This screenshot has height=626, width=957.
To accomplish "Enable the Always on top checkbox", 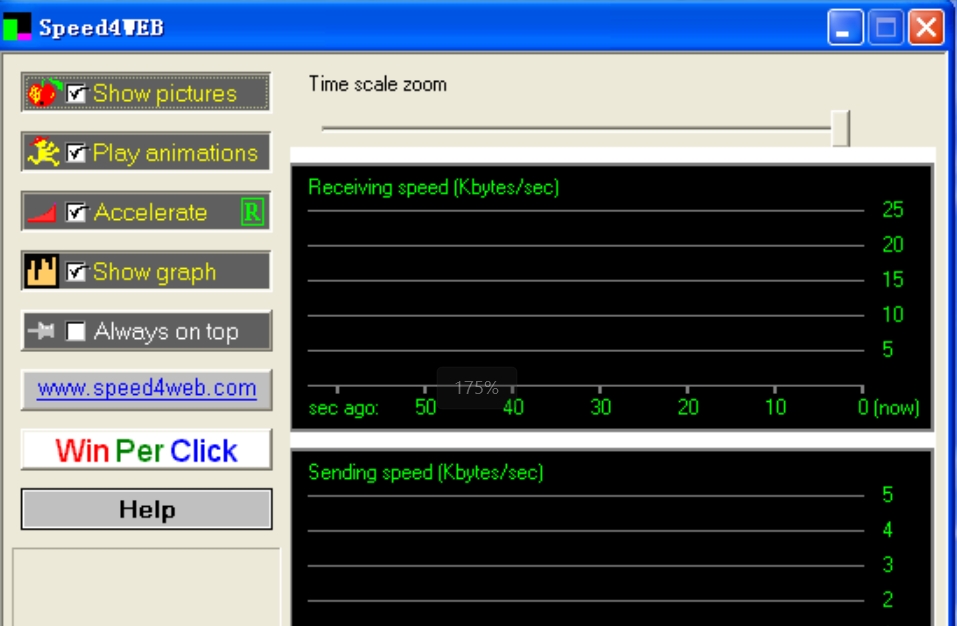I will [x=76, y=332].
